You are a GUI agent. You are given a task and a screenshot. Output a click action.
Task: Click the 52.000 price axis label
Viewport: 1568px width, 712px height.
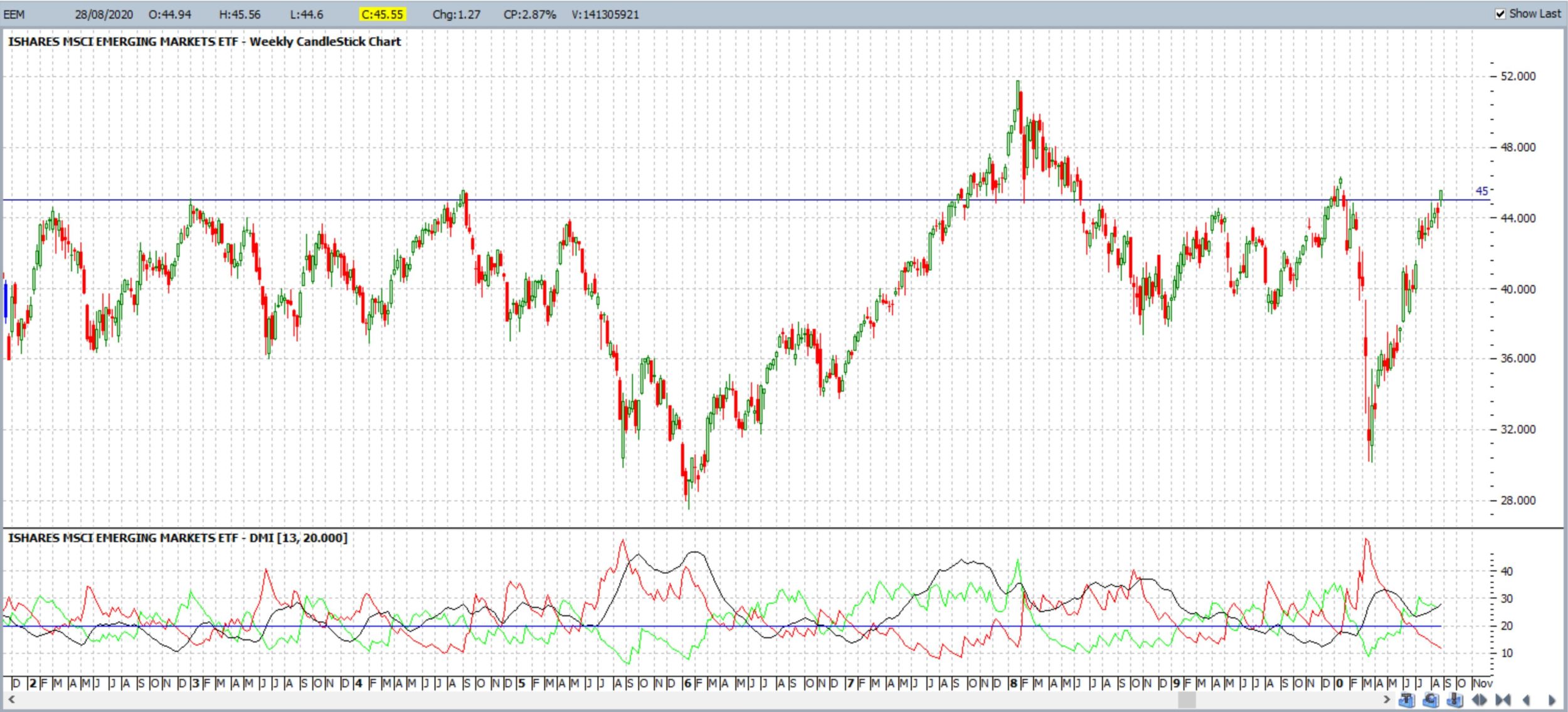point(1518,77)
